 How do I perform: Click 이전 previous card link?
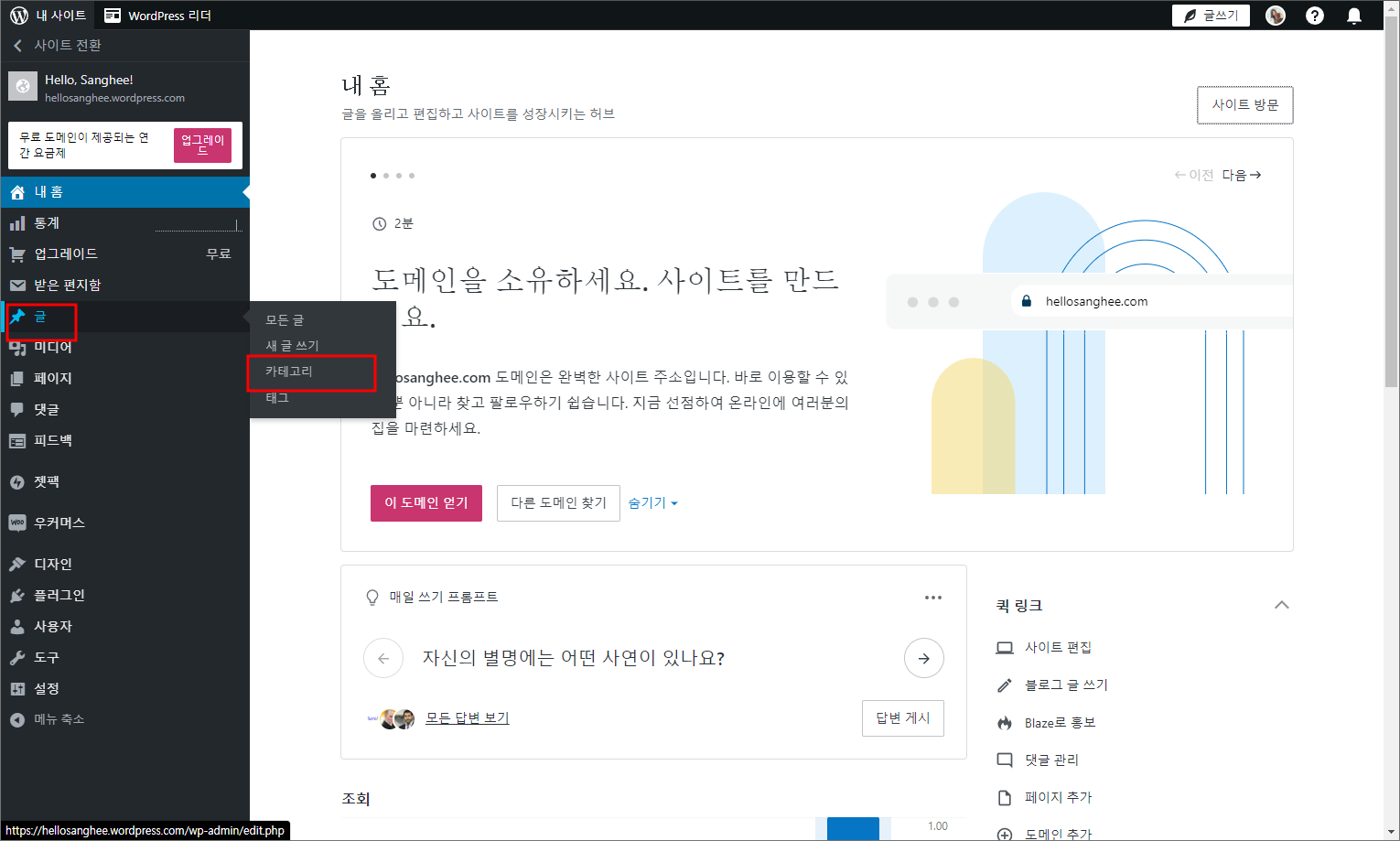[1193, 176]
